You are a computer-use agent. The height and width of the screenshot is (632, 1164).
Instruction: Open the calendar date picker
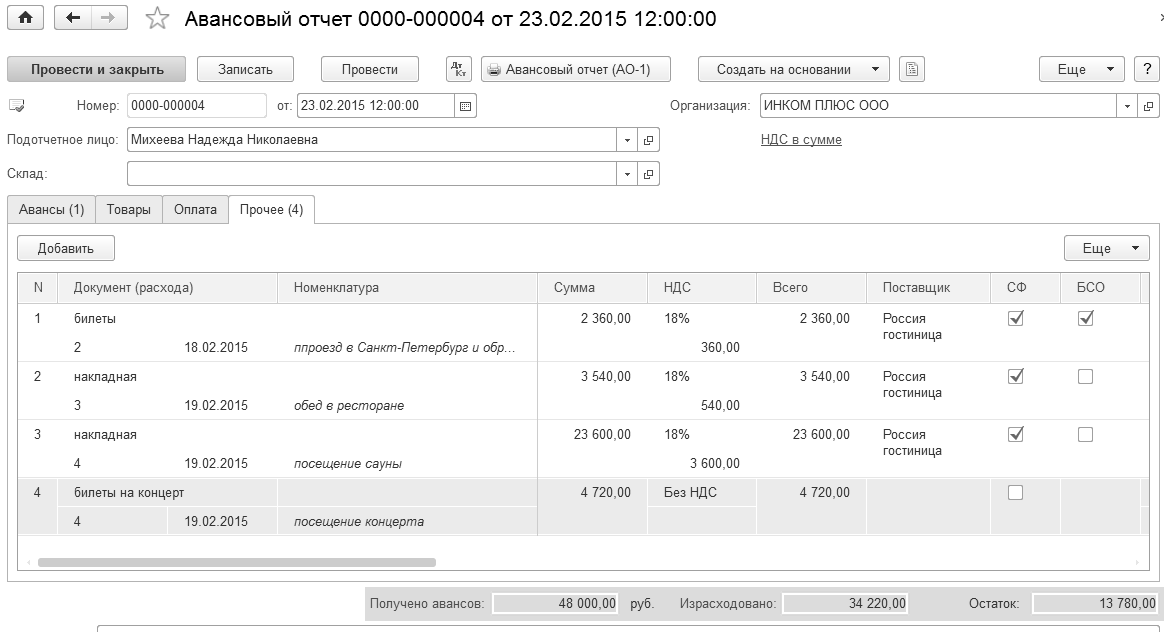click(465, 105)
